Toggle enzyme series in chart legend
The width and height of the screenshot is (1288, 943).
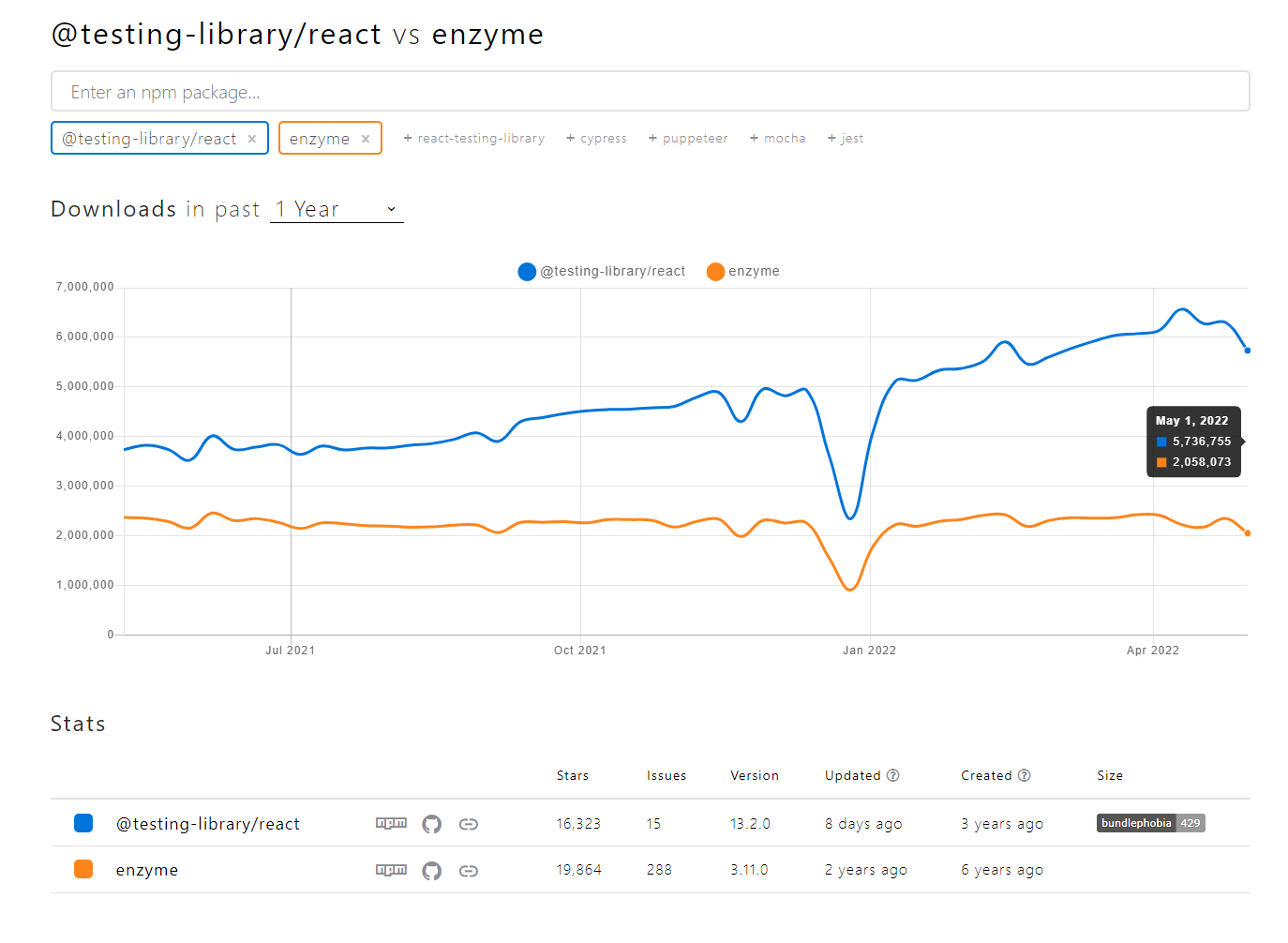(x=743, y=271)
